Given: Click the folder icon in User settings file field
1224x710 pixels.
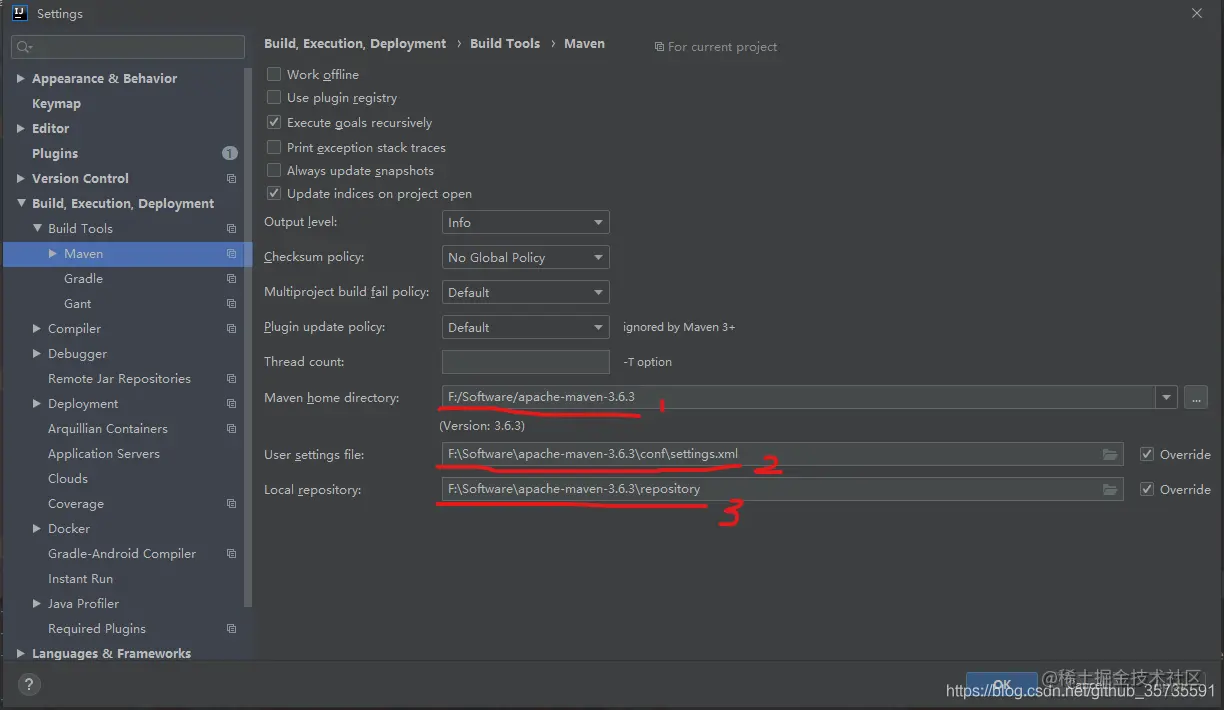Looking at the screenshot, I should pos(1110,455).
